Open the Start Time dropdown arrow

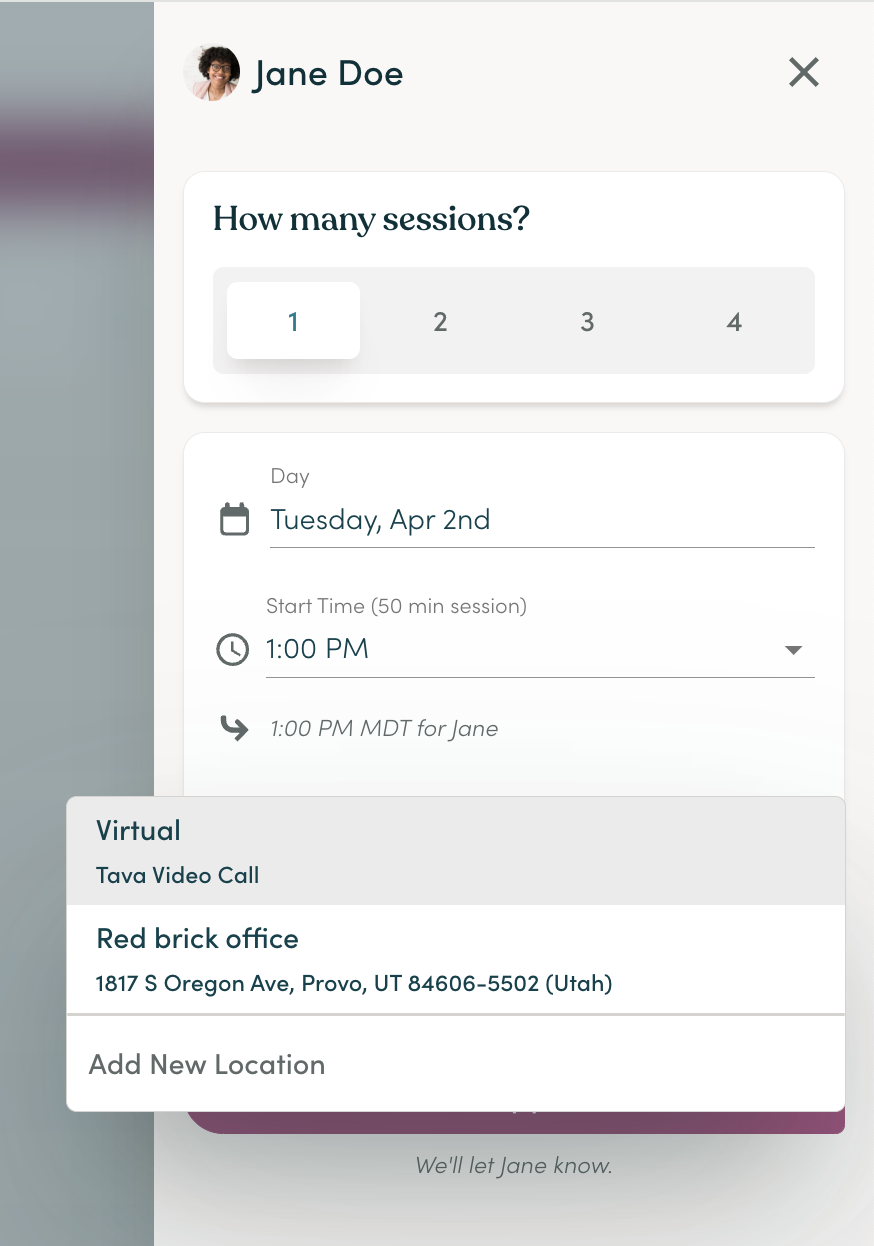pos(794,650)
